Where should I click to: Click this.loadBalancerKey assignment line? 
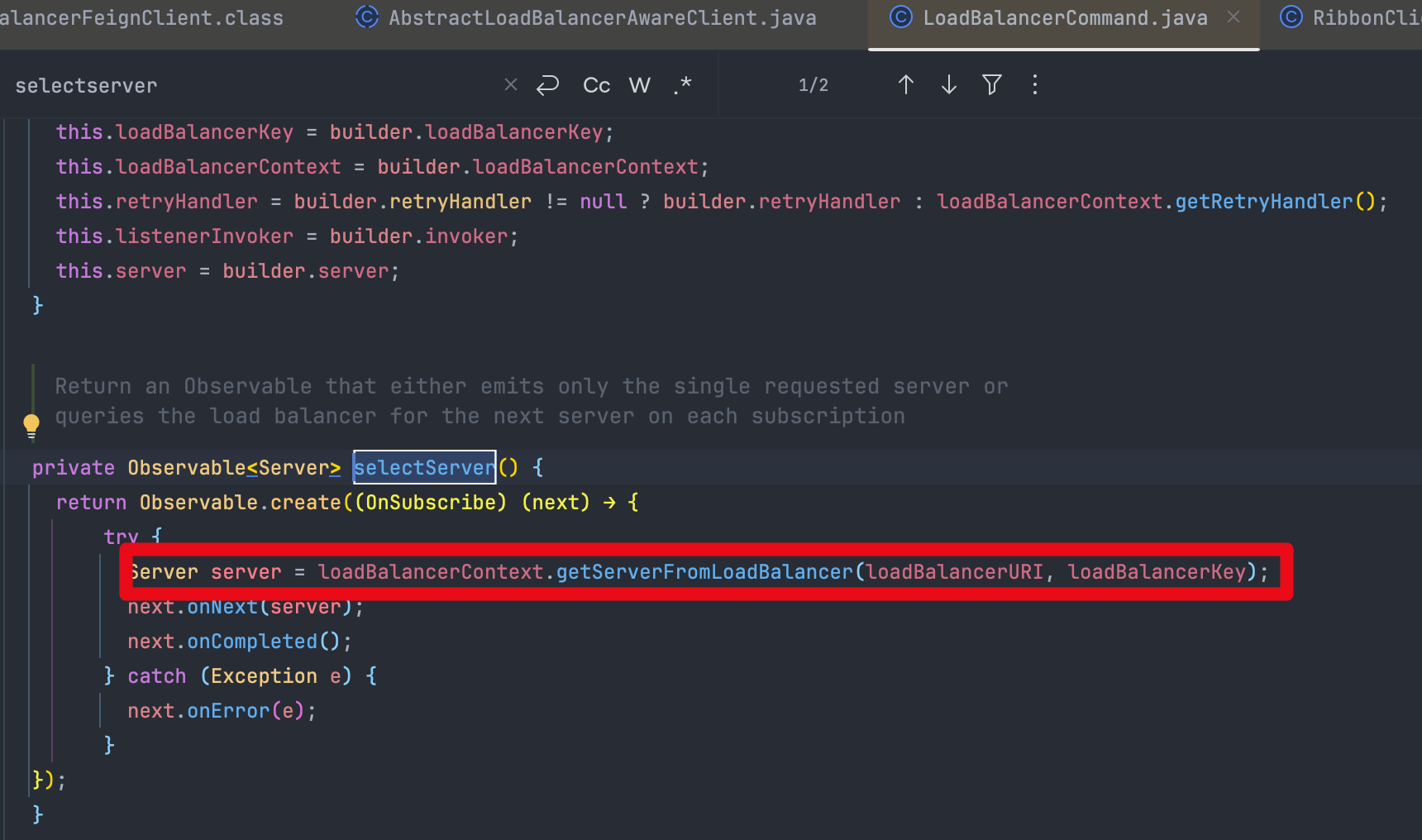pos(335,132)
